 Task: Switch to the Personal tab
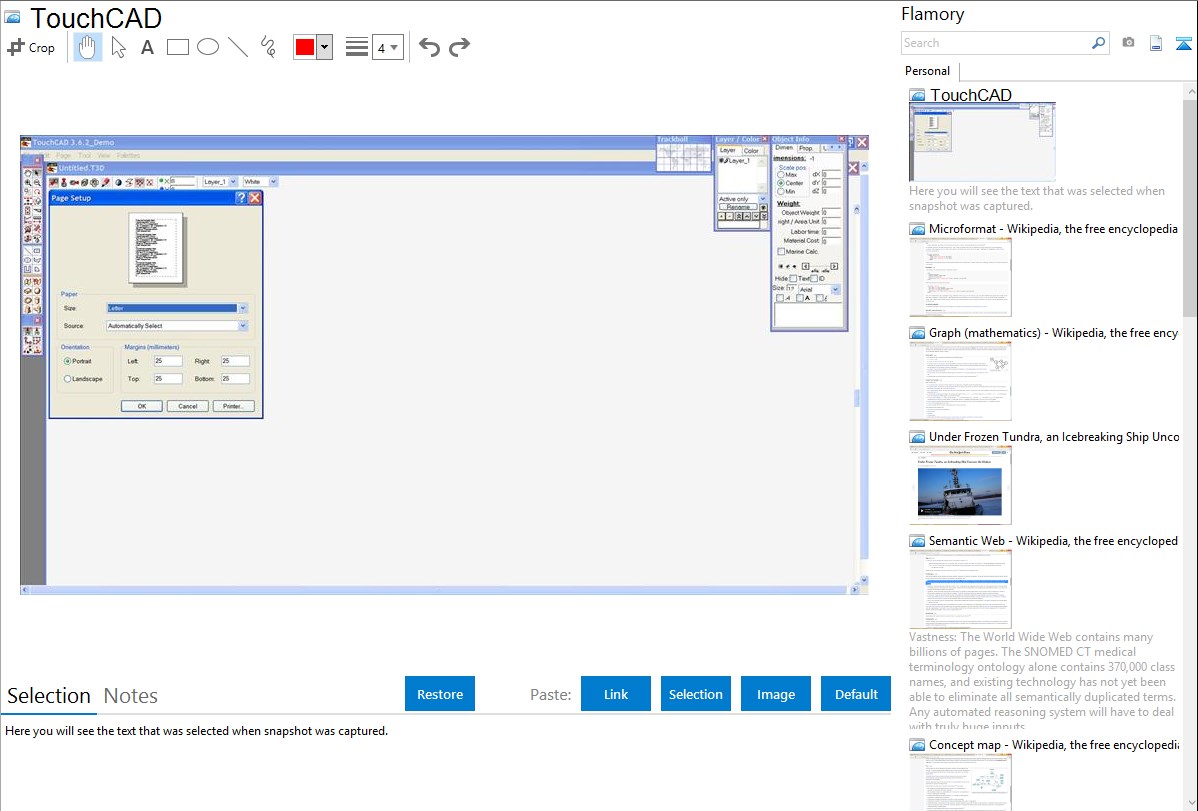coord(928,71)
